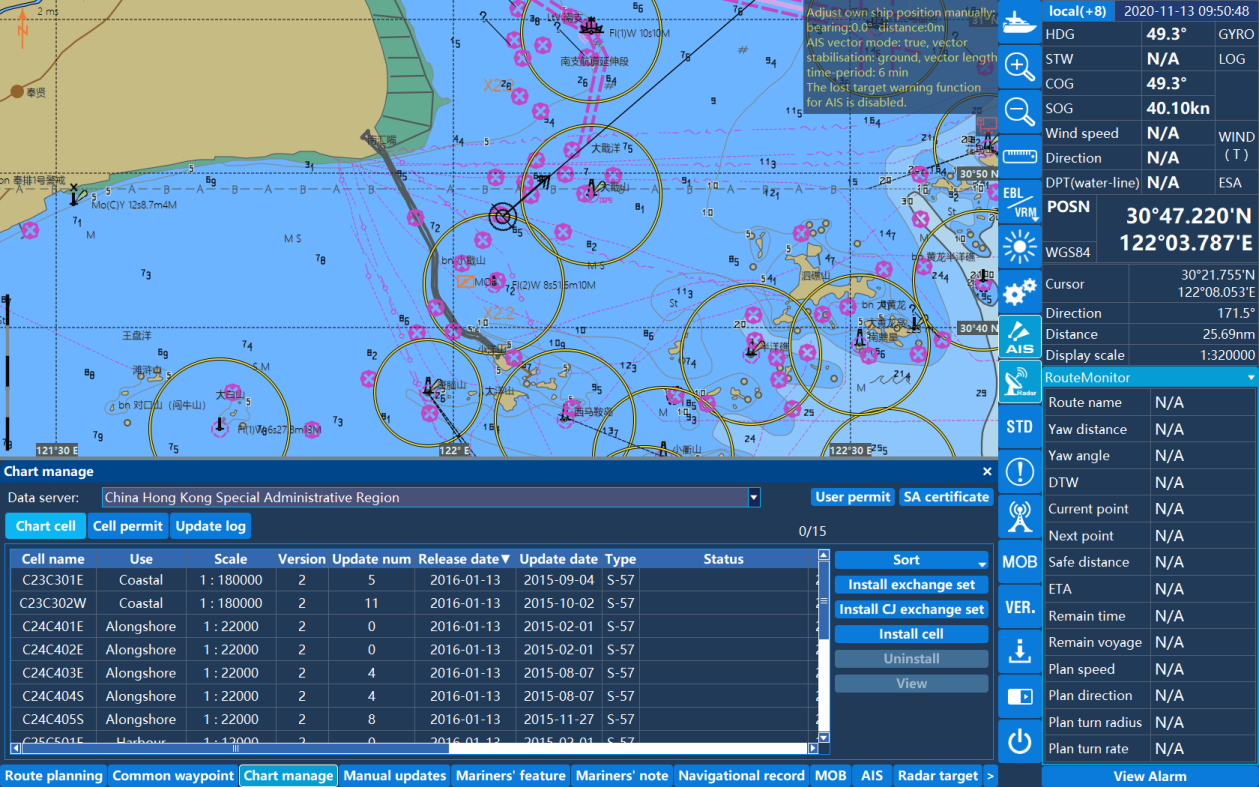Switch to STD standard display
1259x787 pixels.
1019,426
